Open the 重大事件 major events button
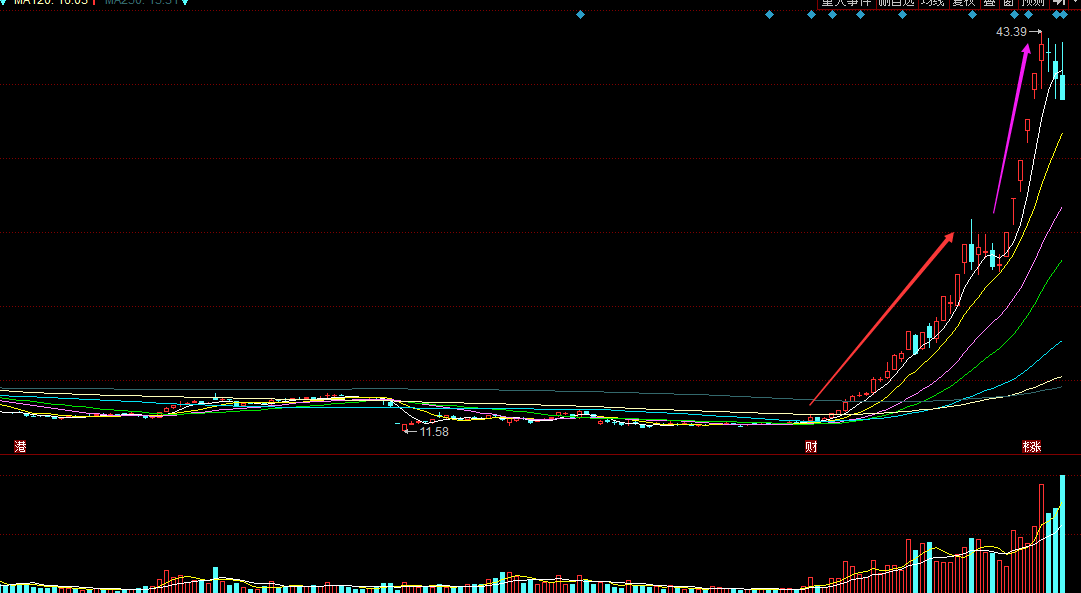Image resolution: width=1081 pixels, height=593 pixels. click(x=846, y=3)
